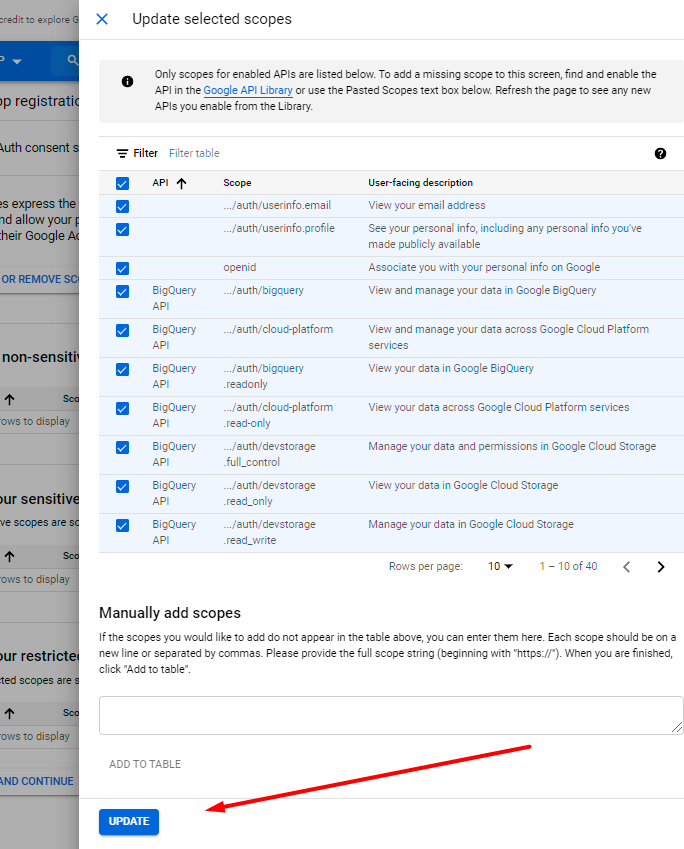Uncheck the auth/bigquery scope checkbox
684x849 pixels.
pos(122,291)
